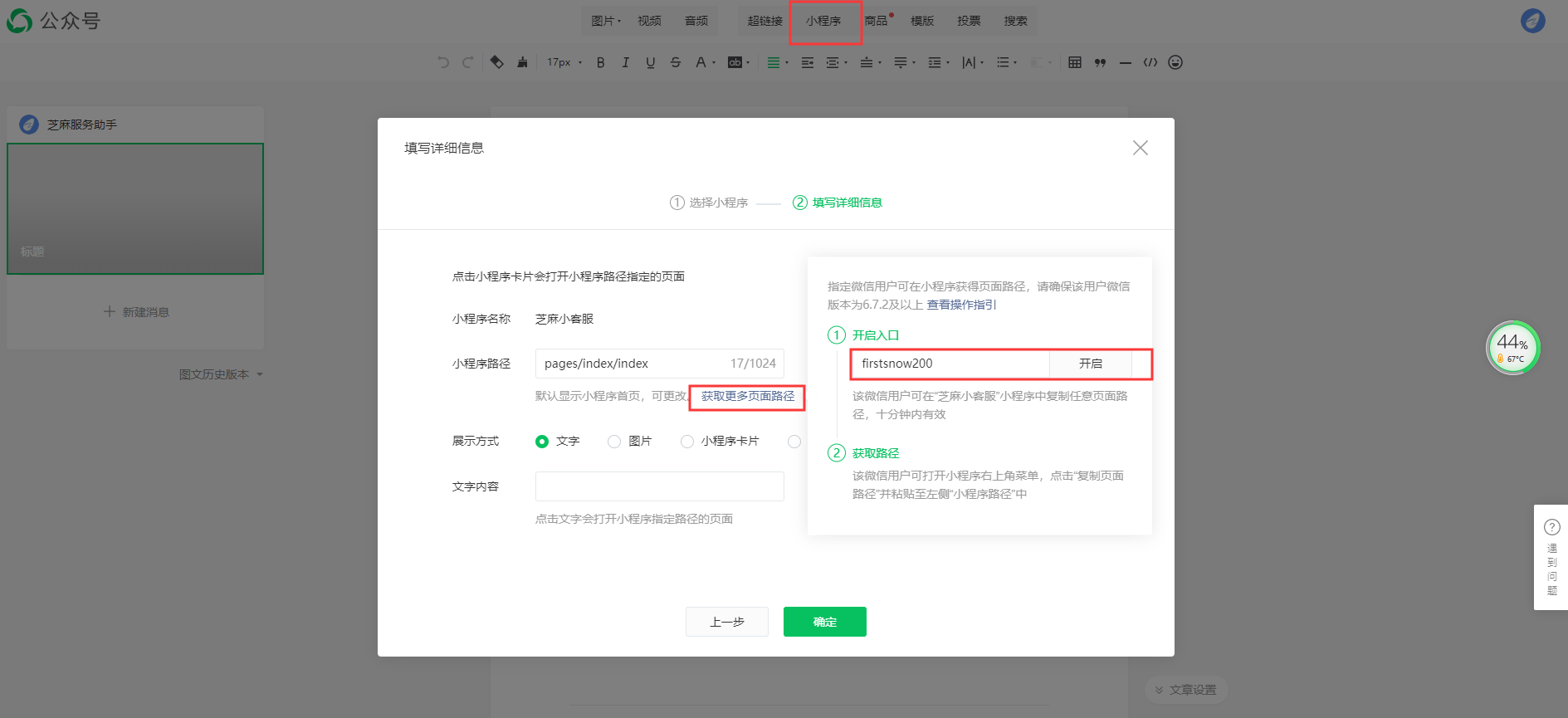
Task: Open the 小程序 insert tab
Action: pos(823,21)
